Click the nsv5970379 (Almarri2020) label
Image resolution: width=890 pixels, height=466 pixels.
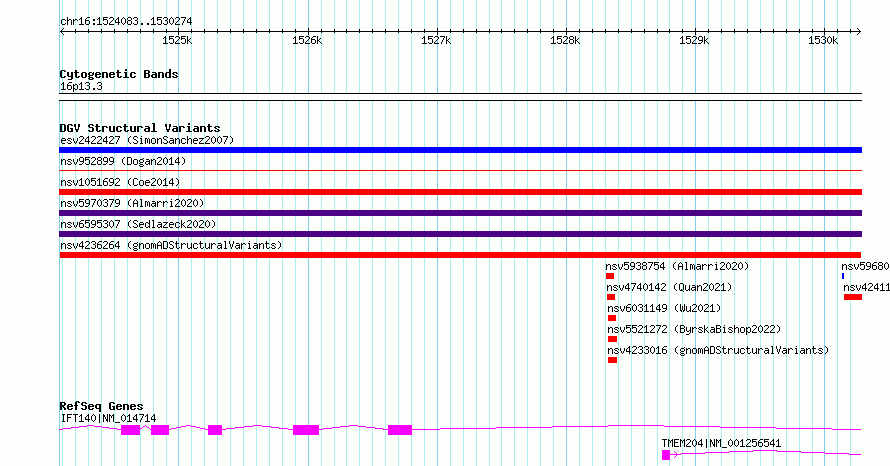coord(132,203)
